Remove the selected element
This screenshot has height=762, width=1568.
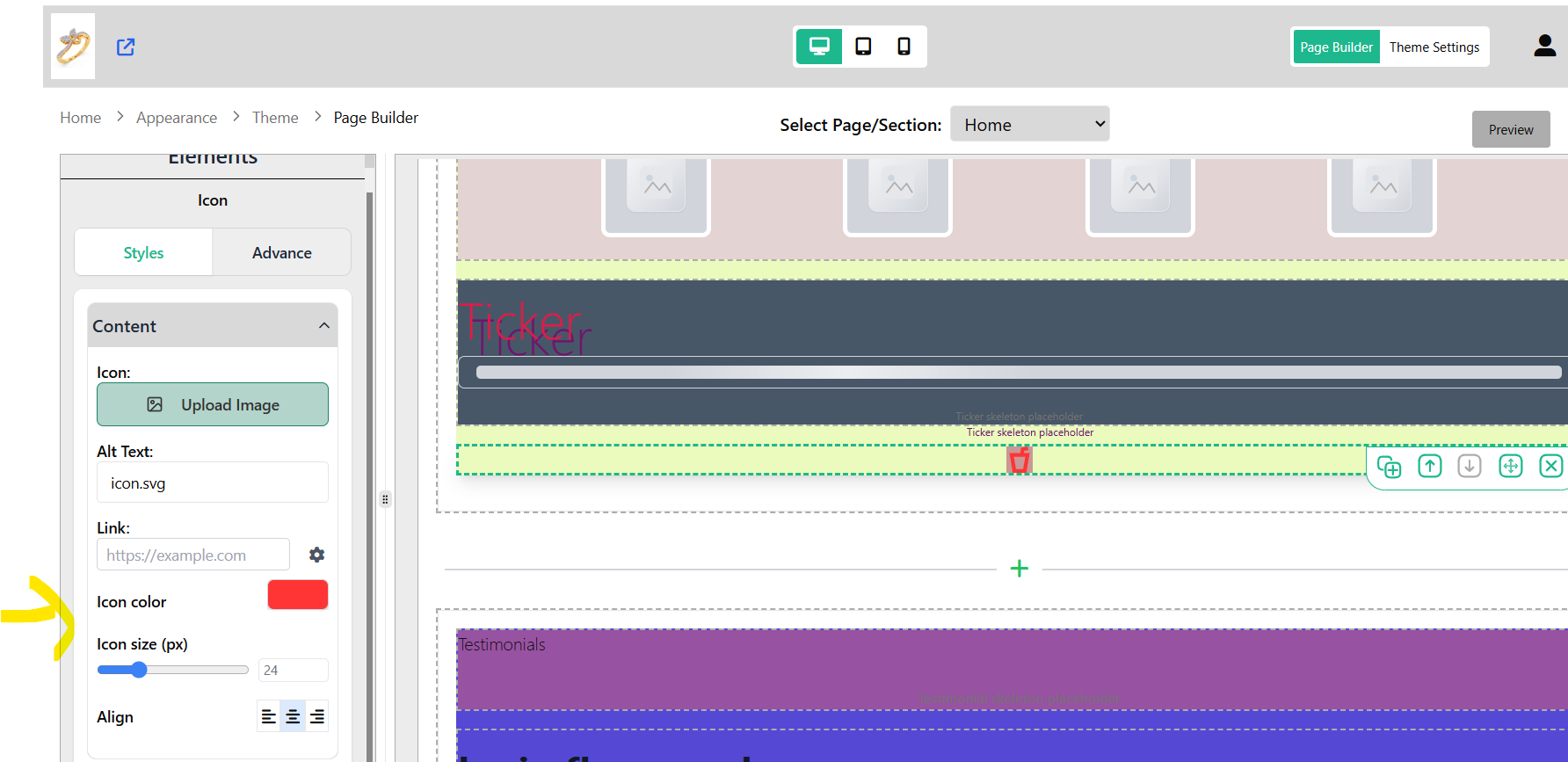click(x=1551, y=466)
